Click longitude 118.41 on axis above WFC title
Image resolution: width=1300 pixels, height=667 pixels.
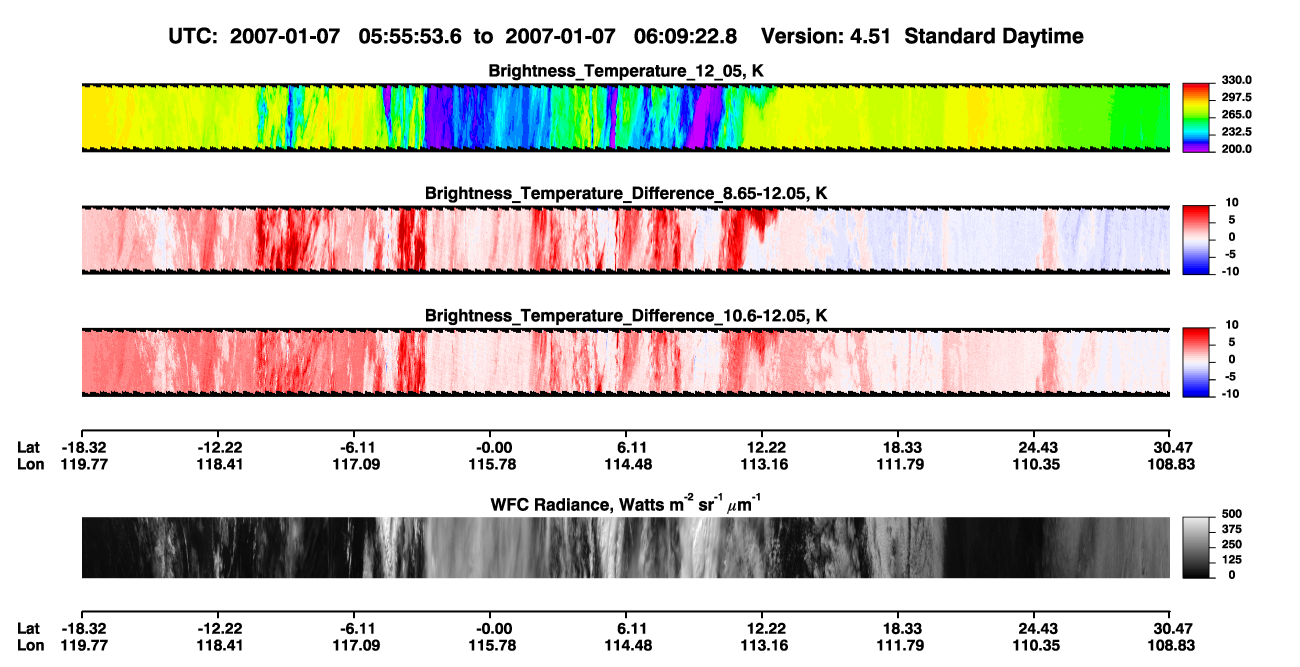point(217,464)
